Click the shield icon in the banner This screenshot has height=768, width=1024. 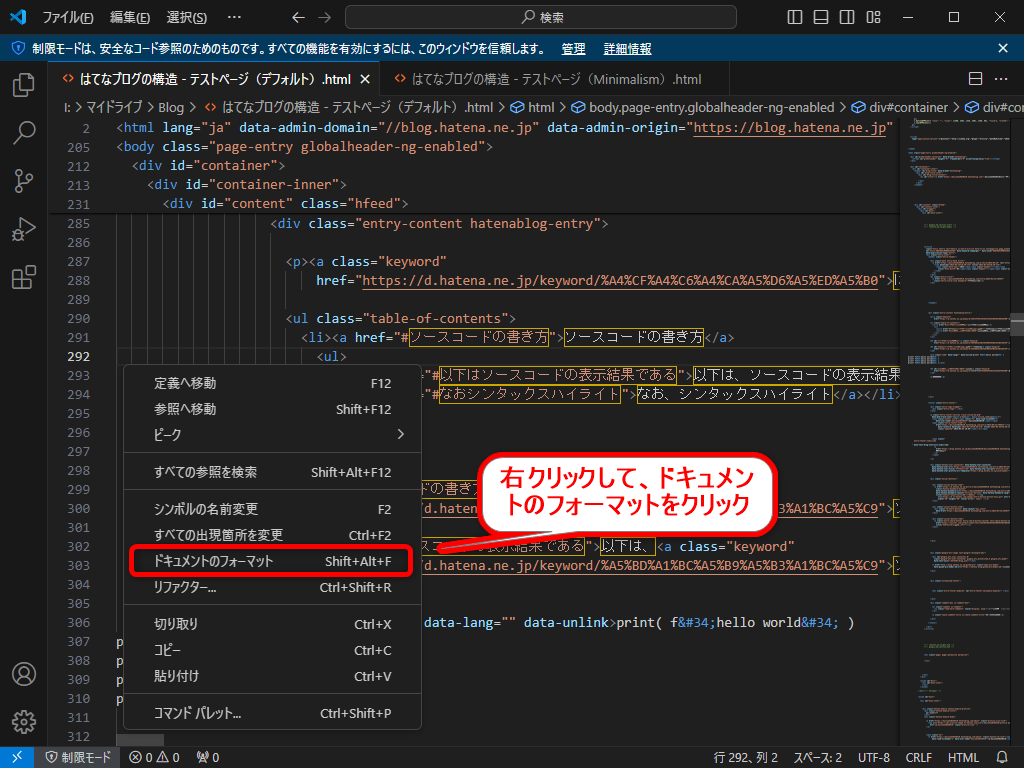18,48
